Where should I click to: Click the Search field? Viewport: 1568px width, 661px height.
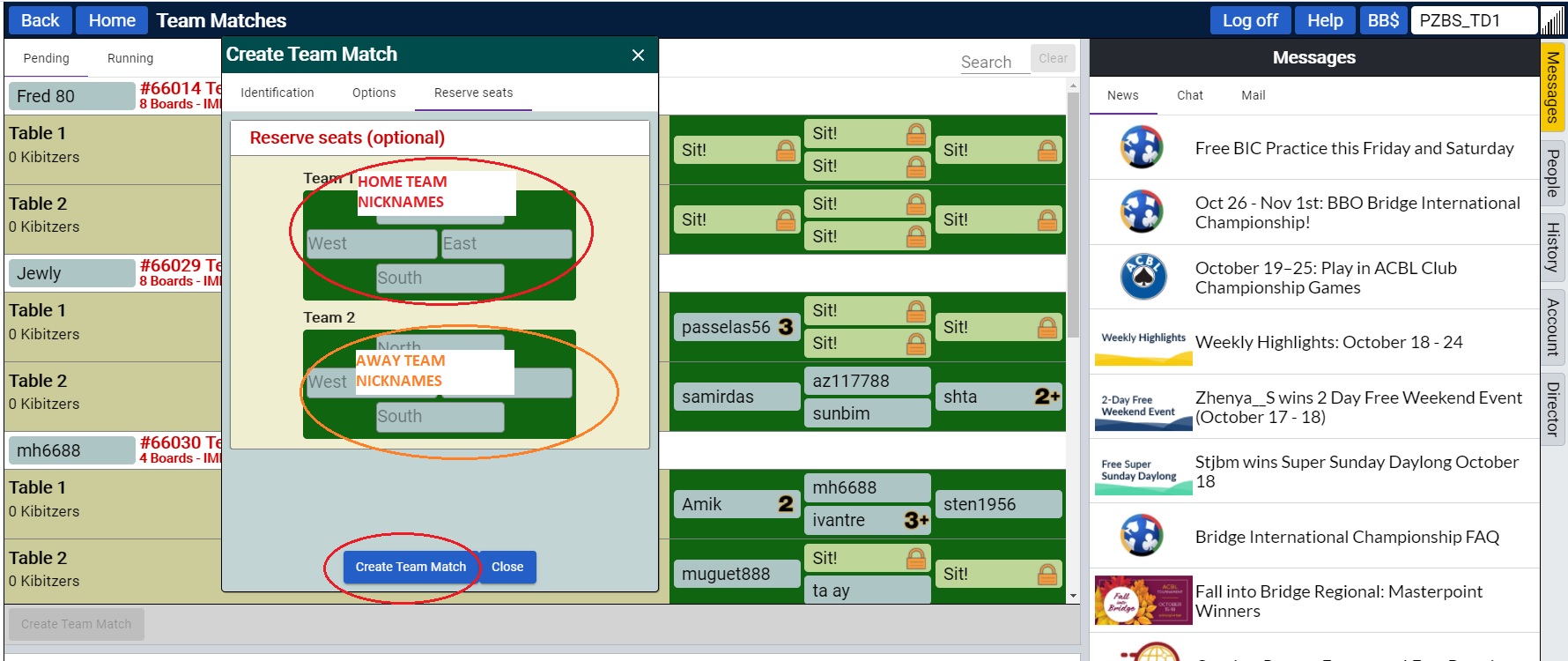pyautogui.click(x=994, y=62)
